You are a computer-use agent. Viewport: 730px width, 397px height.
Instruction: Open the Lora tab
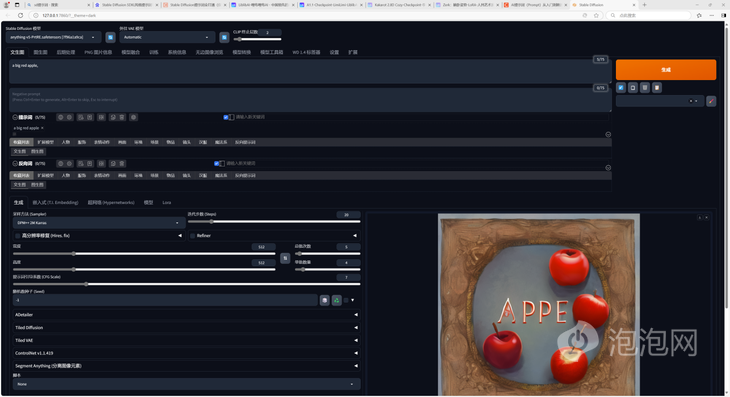pos(167,202)
